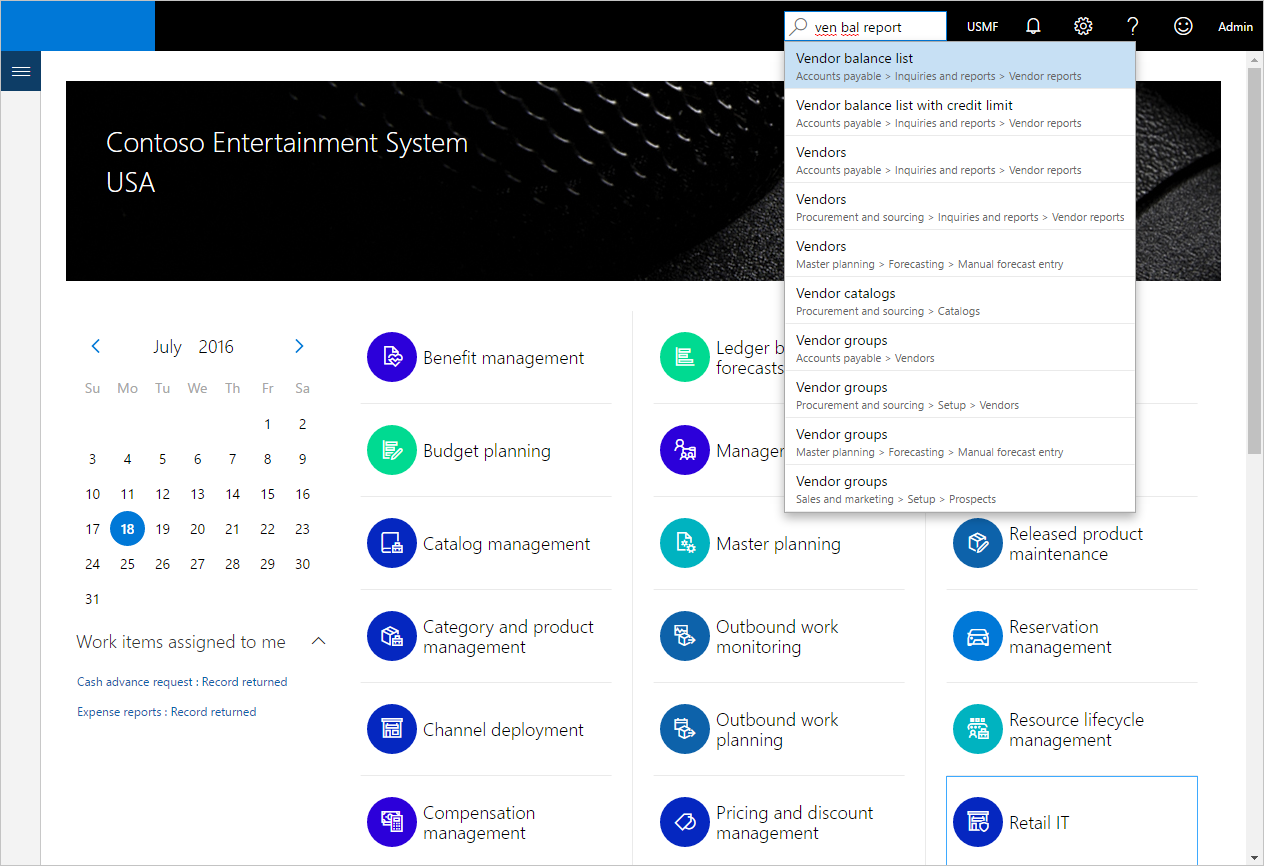Viewport: 1264px width, 866px height.
Task: Go to next month in calendar
Action: click(299, 346)
